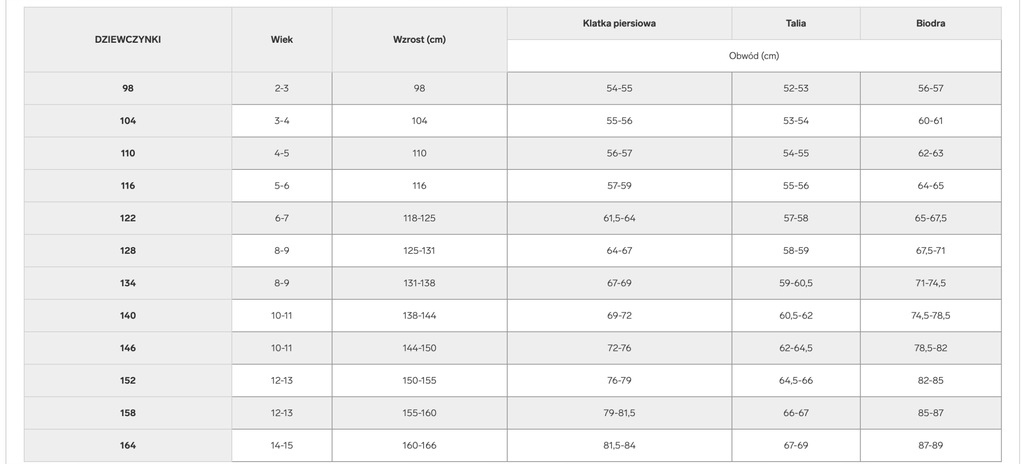Select the Klatka piersiowa header cell

click(x=619, y=23)
